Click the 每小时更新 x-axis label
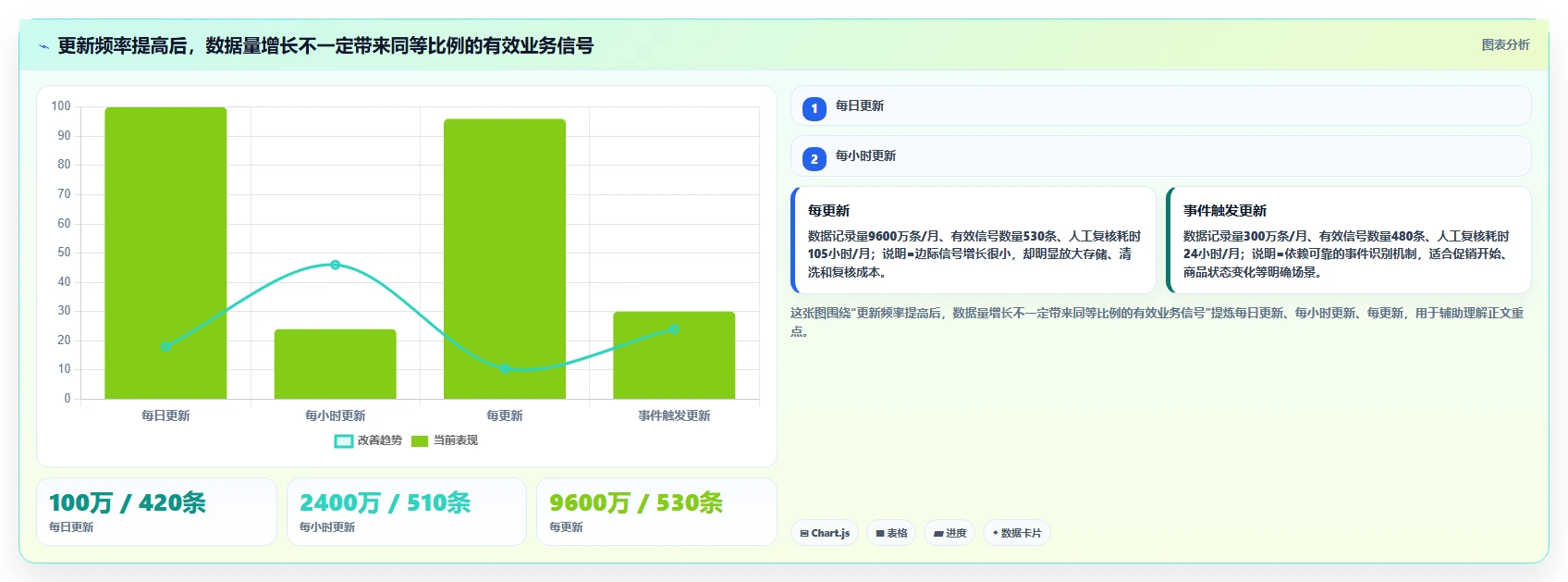 point(335,415)
